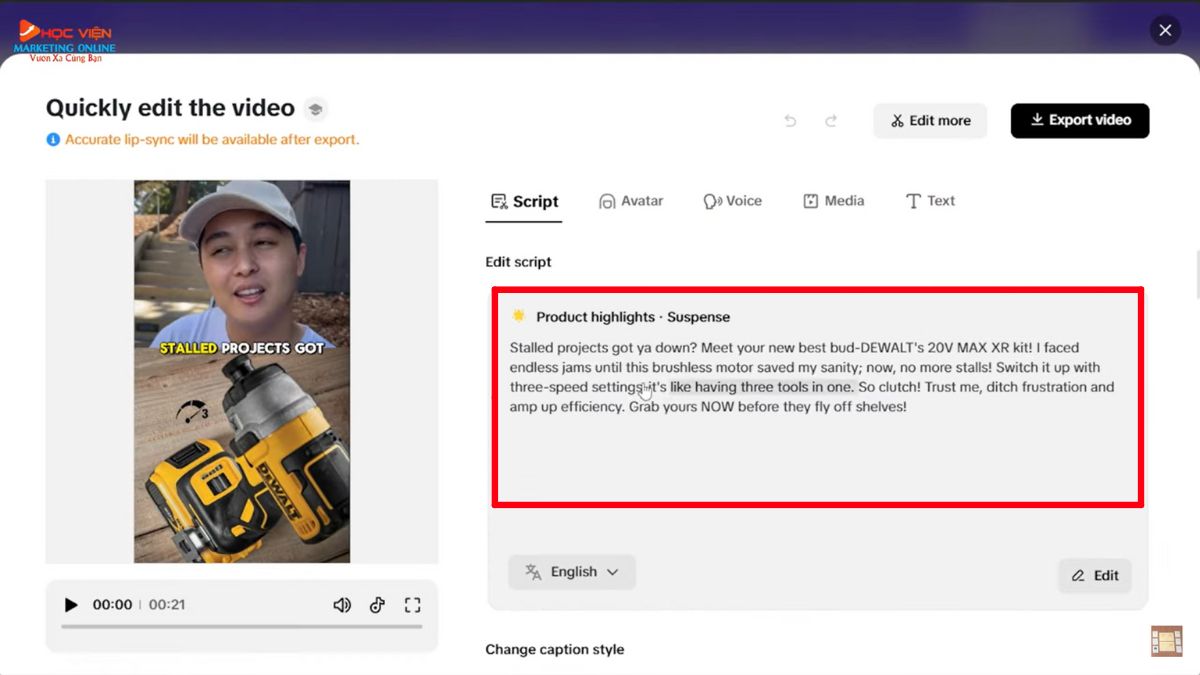Click the Export video button
1200x675 pixels.
(x=1080, y=120)
